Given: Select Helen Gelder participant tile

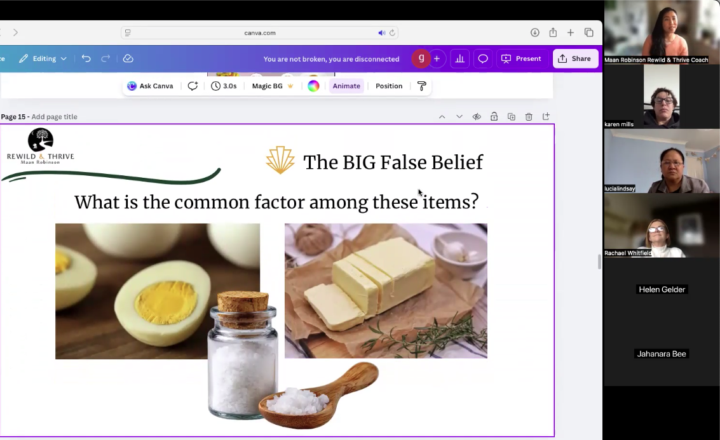Looking at the screenshot, I should [662, 289].
